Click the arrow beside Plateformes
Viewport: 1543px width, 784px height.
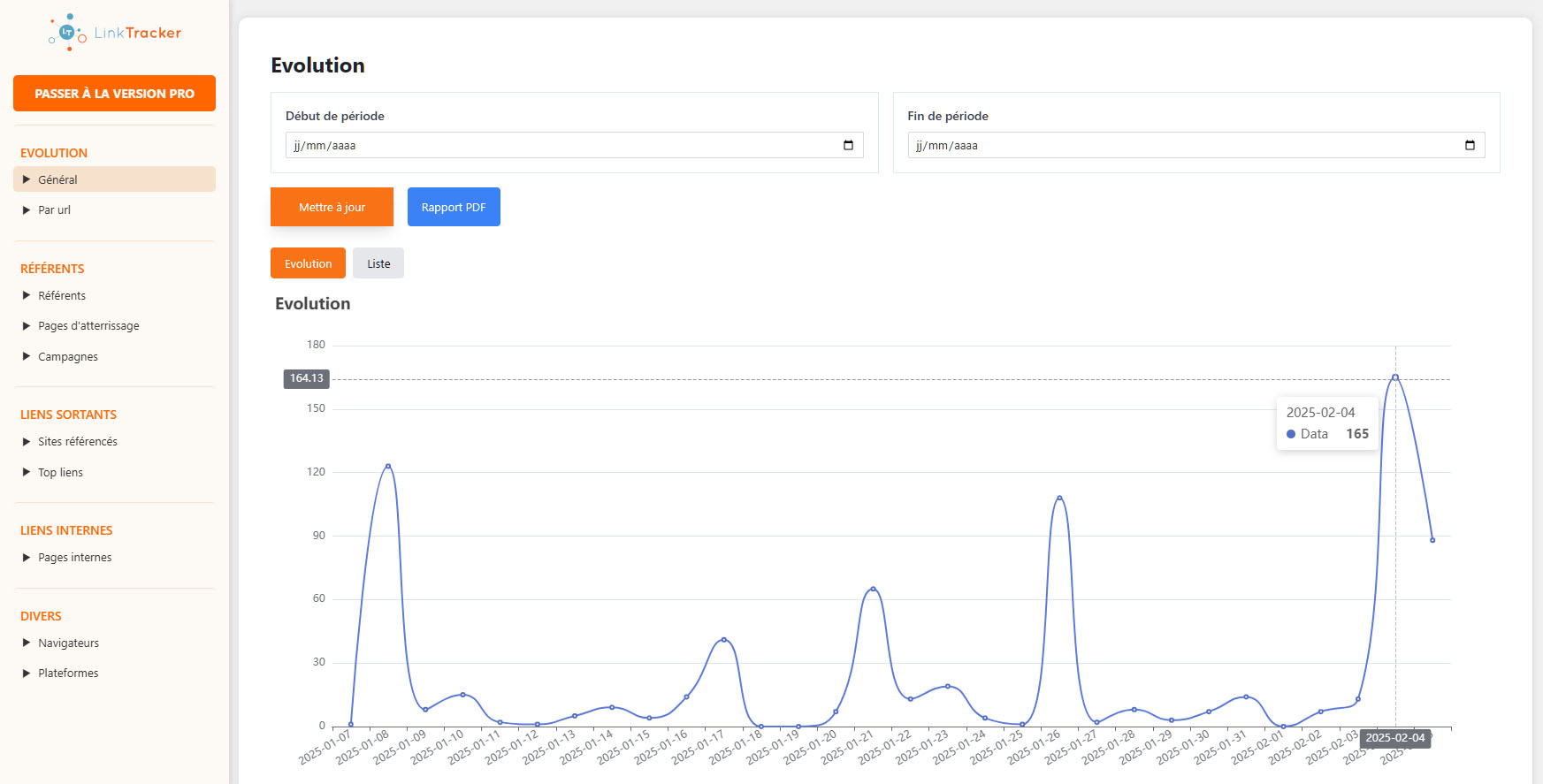click(x=27, y=673)
